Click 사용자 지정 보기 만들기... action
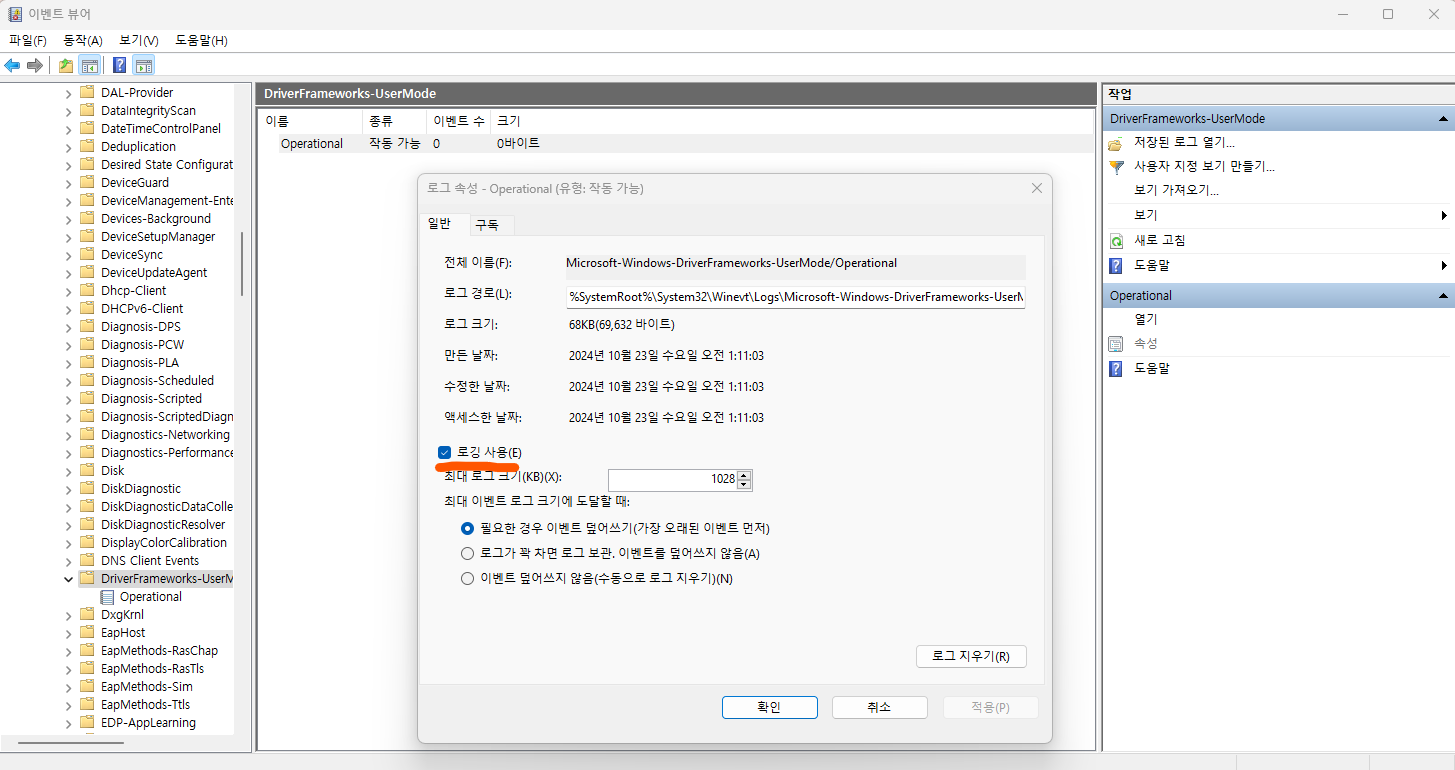This screenshot has height=770, width=1455. coord(1204,167)
